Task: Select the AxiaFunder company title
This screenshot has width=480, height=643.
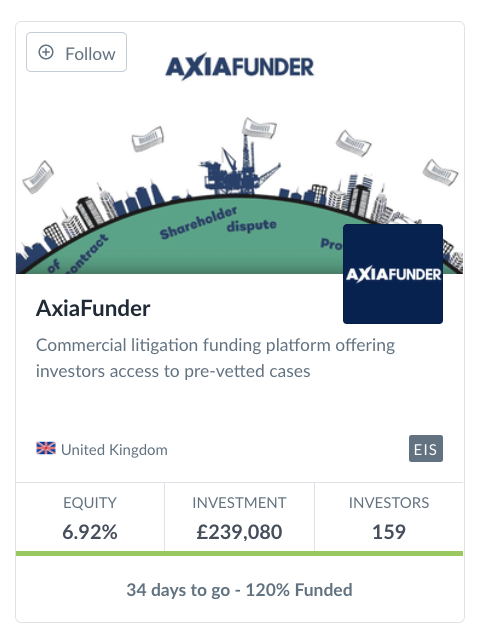Action: click(93, 308)
